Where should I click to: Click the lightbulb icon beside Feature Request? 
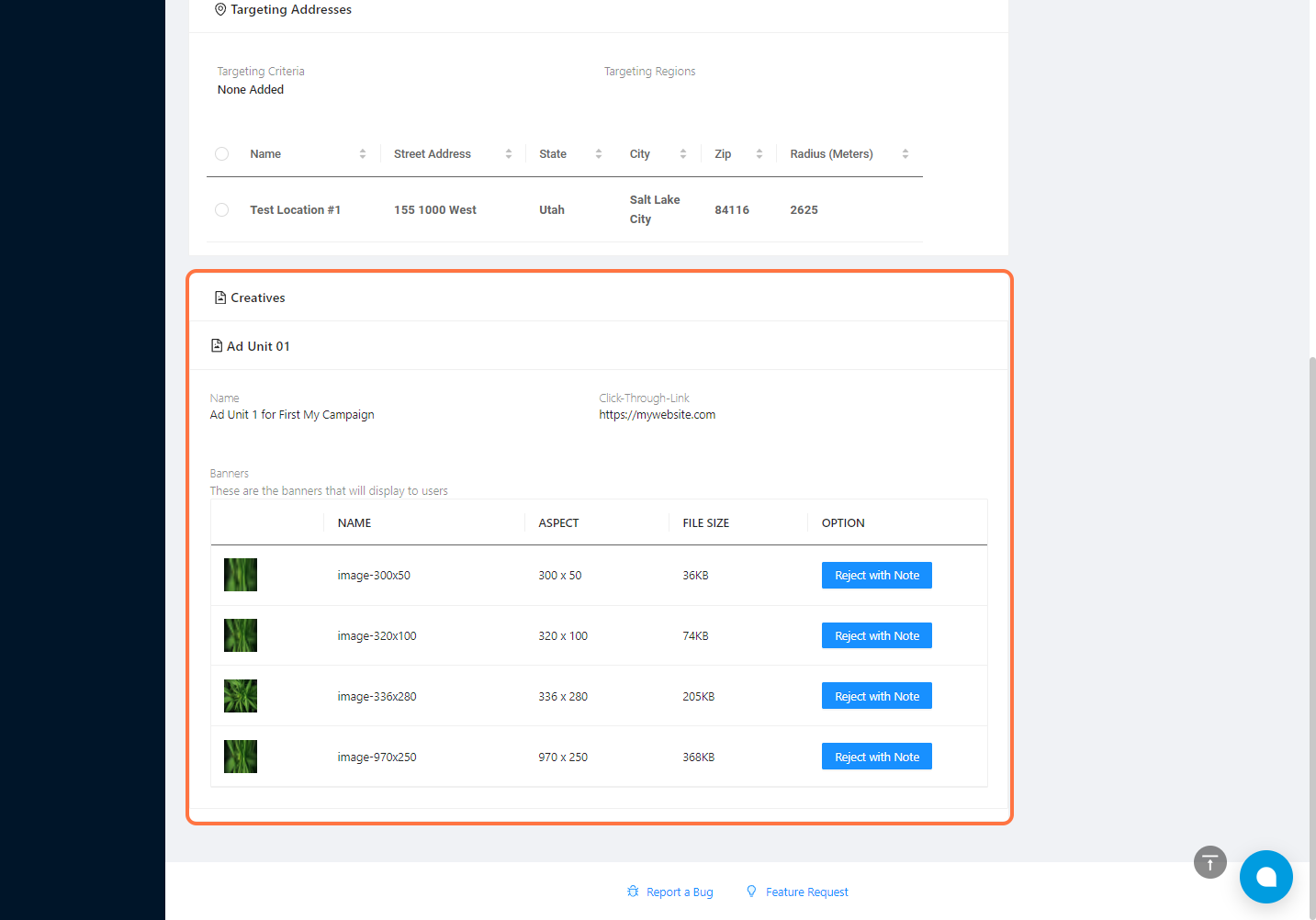click(x=751, y=892)
